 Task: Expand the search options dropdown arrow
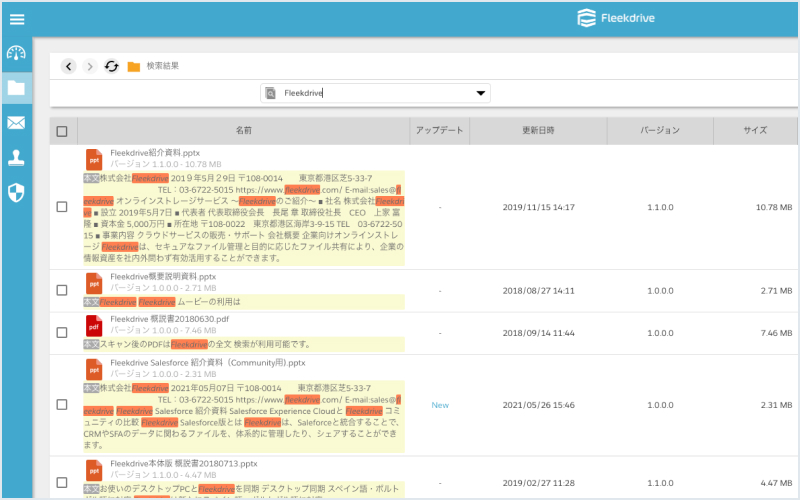480,93
